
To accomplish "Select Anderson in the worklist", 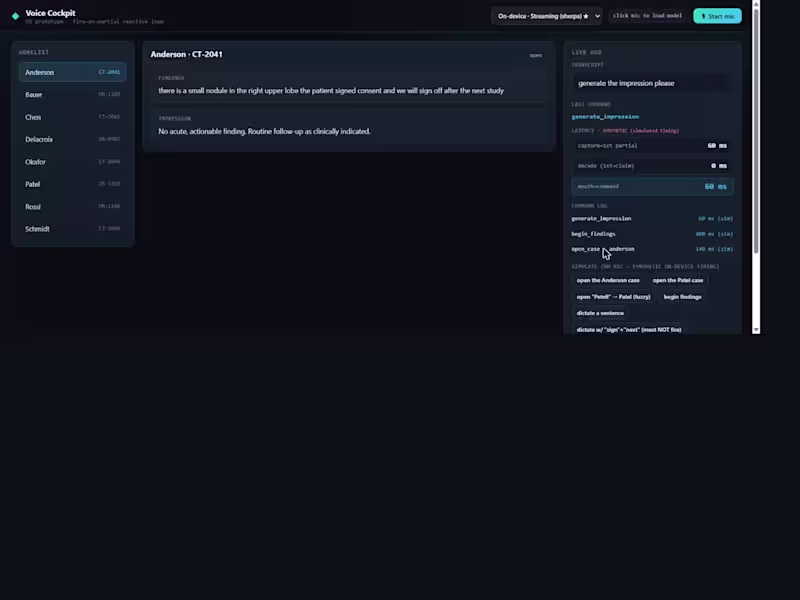I will [72, 72].
